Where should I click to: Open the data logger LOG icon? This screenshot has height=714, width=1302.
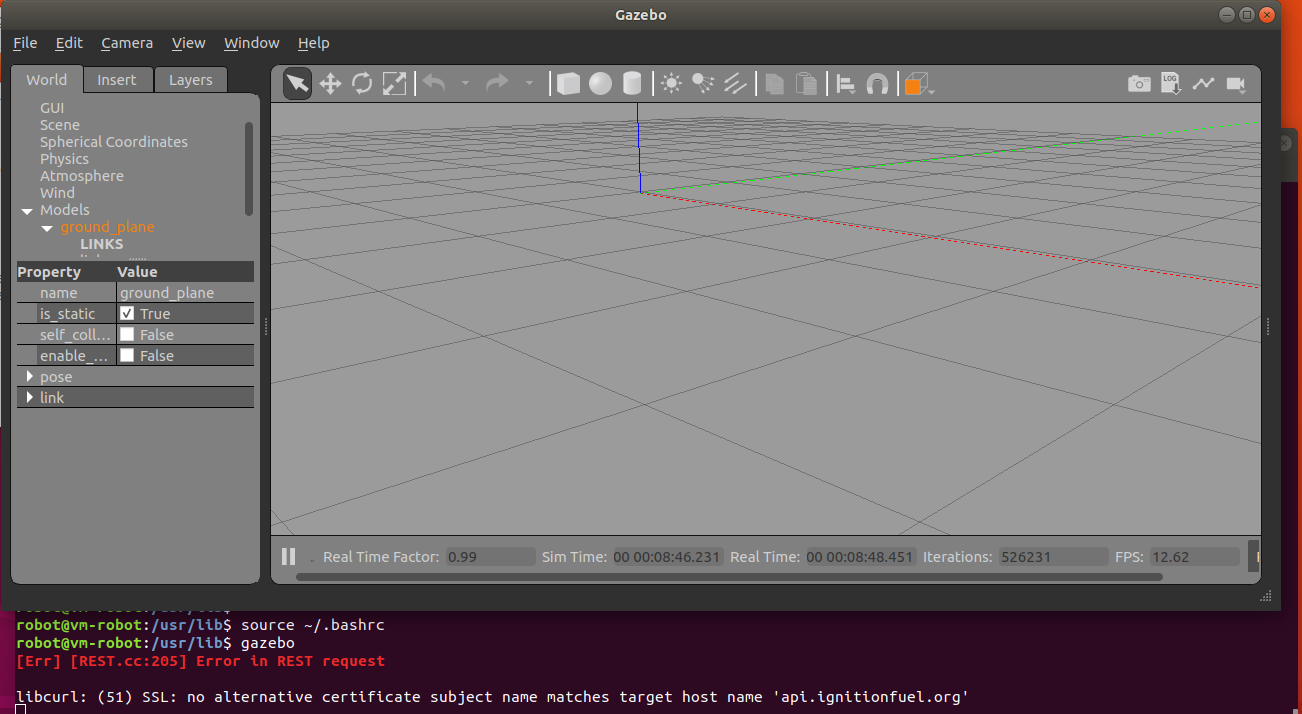point(1171,84)
